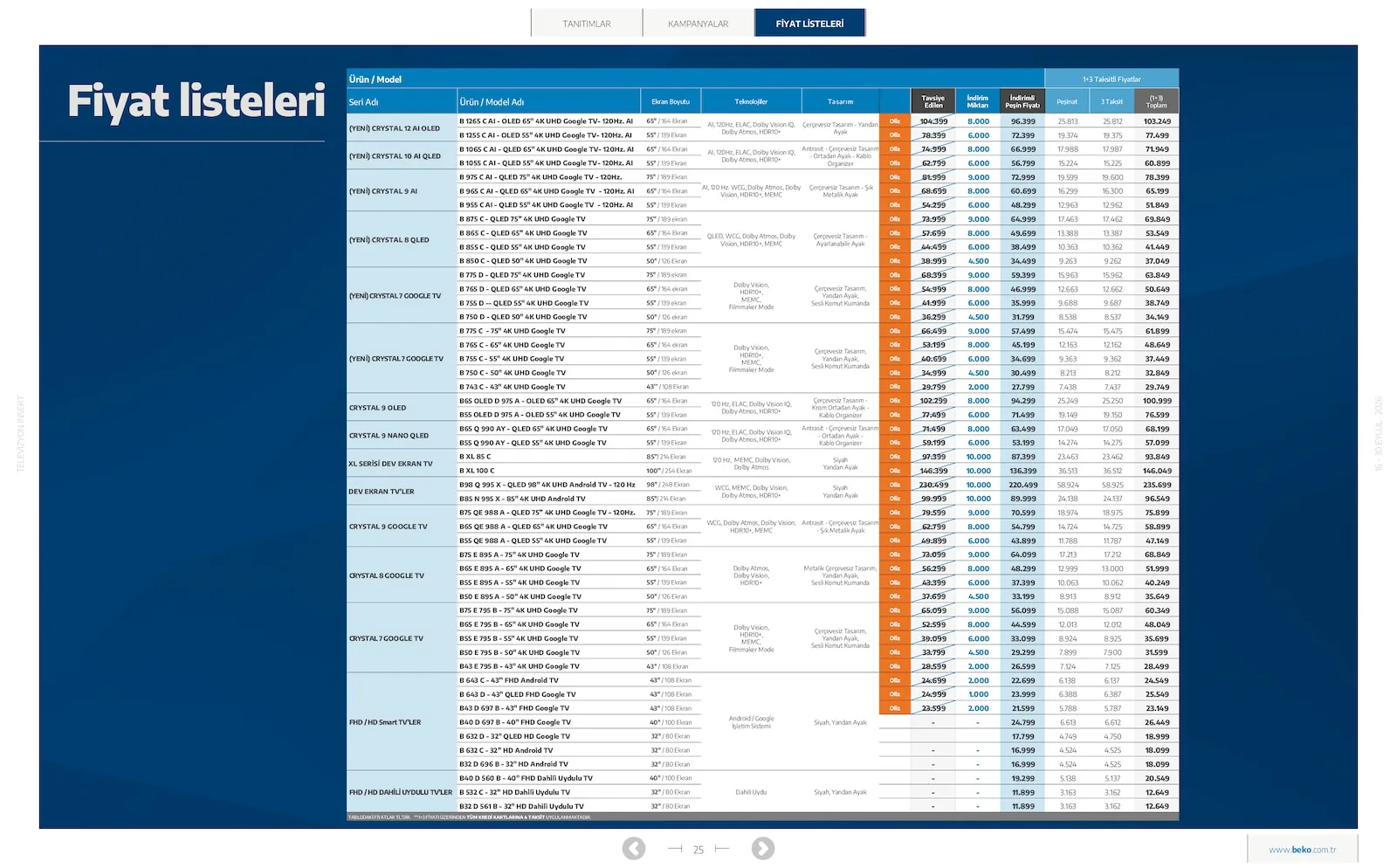The height and width of the screenshot is (868, 1397).
Task: Click model 'B 632 D - 32" QLED HD Google TV'
Action: pyautogui.click(x=514, y=736)
